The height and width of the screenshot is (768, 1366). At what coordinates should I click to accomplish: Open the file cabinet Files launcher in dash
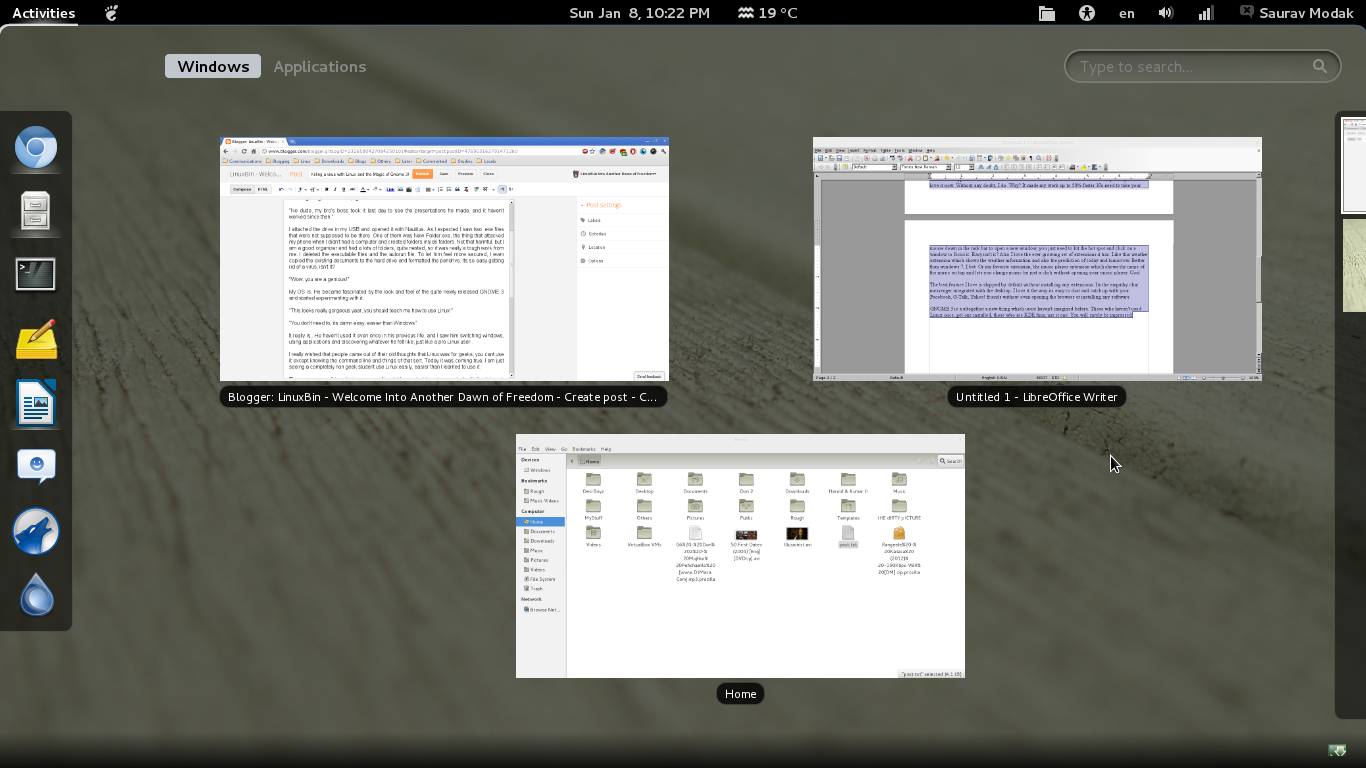pos(36,211)
